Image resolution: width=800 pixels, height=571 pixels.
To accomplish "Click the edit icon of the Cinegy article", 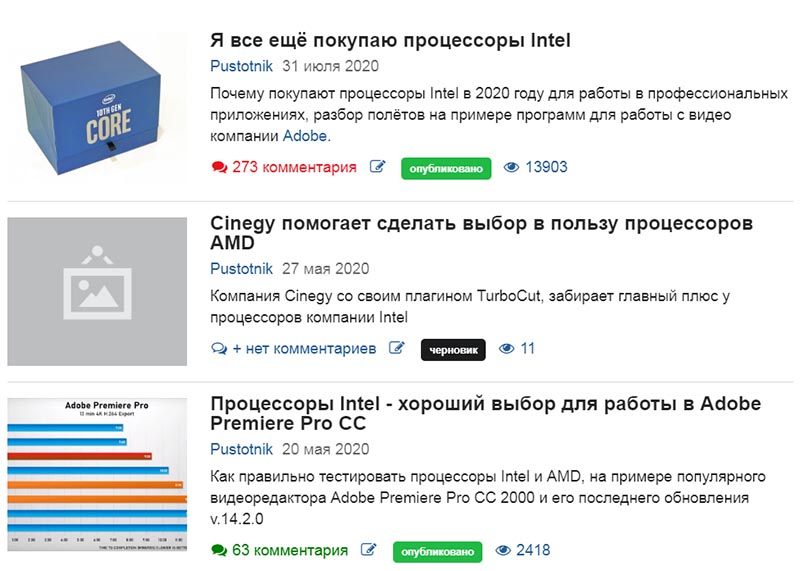I will click(x=397, y=348).
